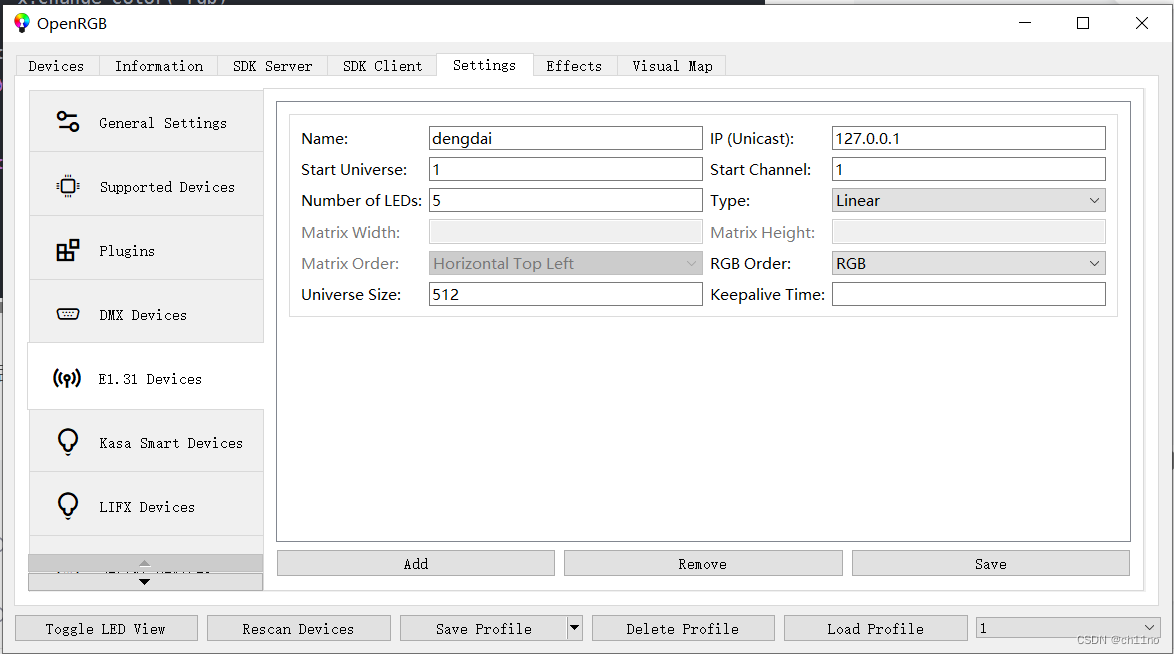
Task: Click the Delete Profile button
Action: pos(683,629)
